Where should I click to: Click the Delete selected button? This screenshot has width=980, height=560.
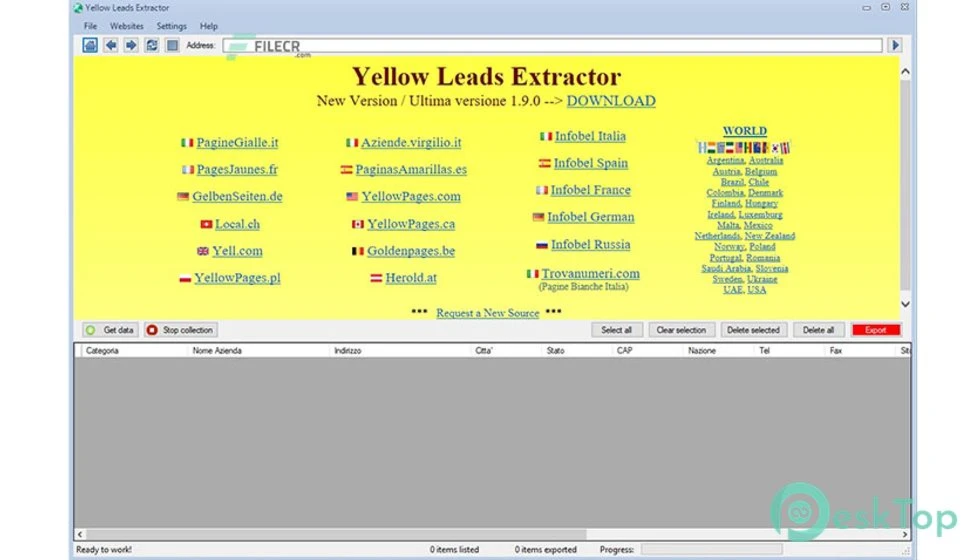pos(753,330)
